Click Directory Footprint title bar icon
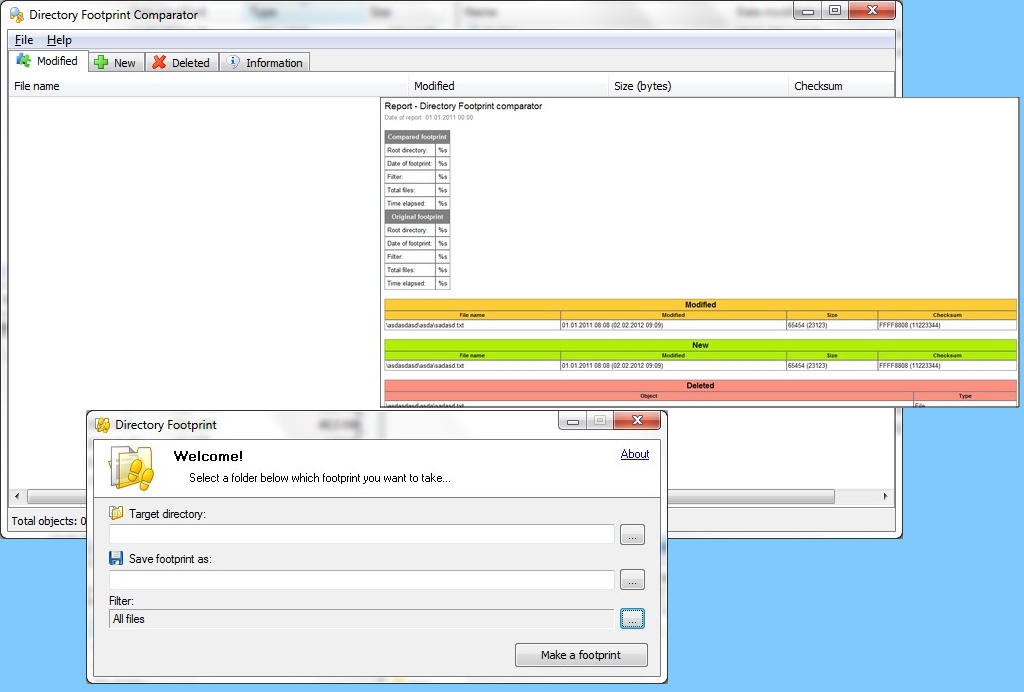This screenshot has height=692, width=1024. coord(103,425)
